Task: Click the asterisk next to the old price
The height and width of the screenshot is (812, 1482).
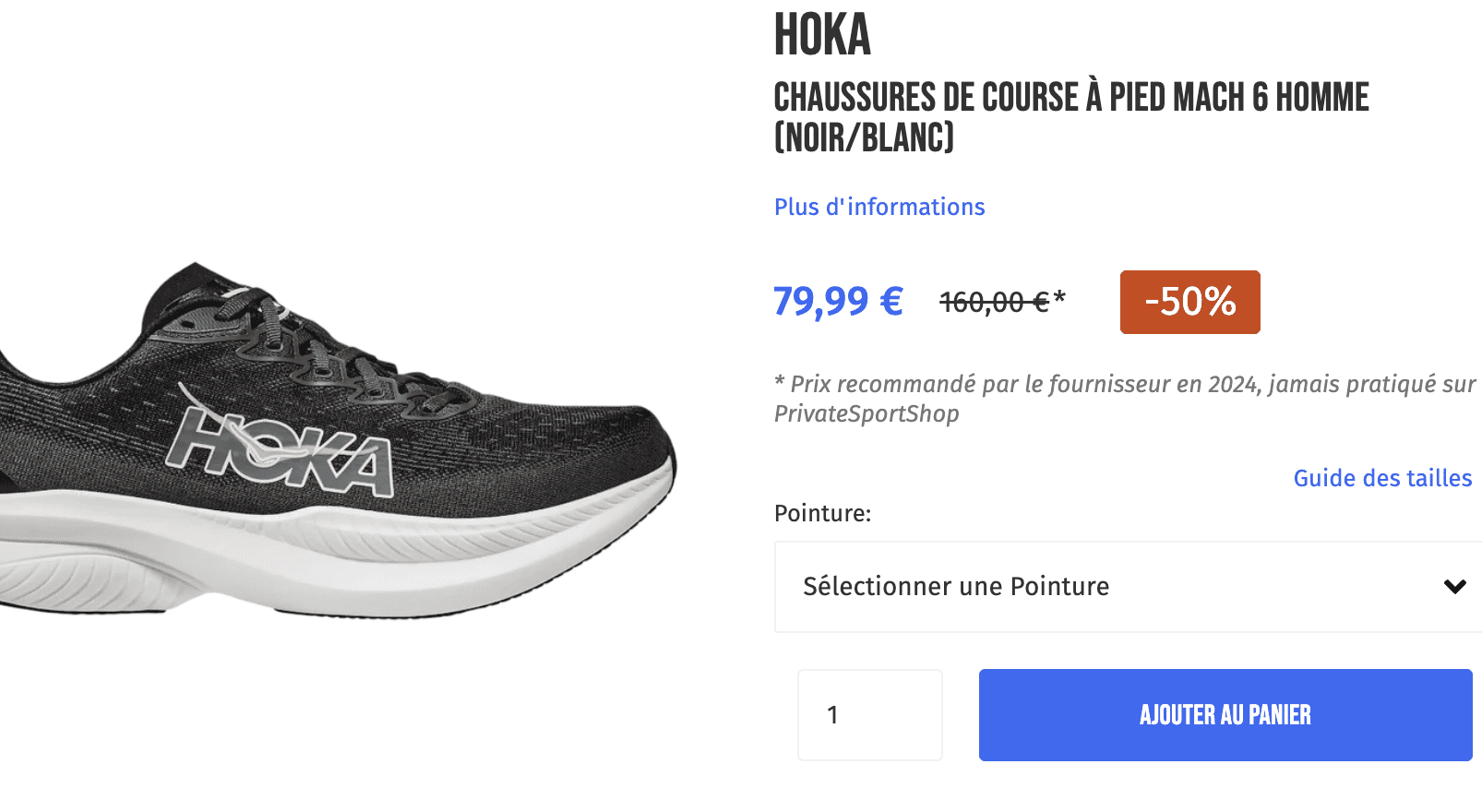Action: point(1061,298)
